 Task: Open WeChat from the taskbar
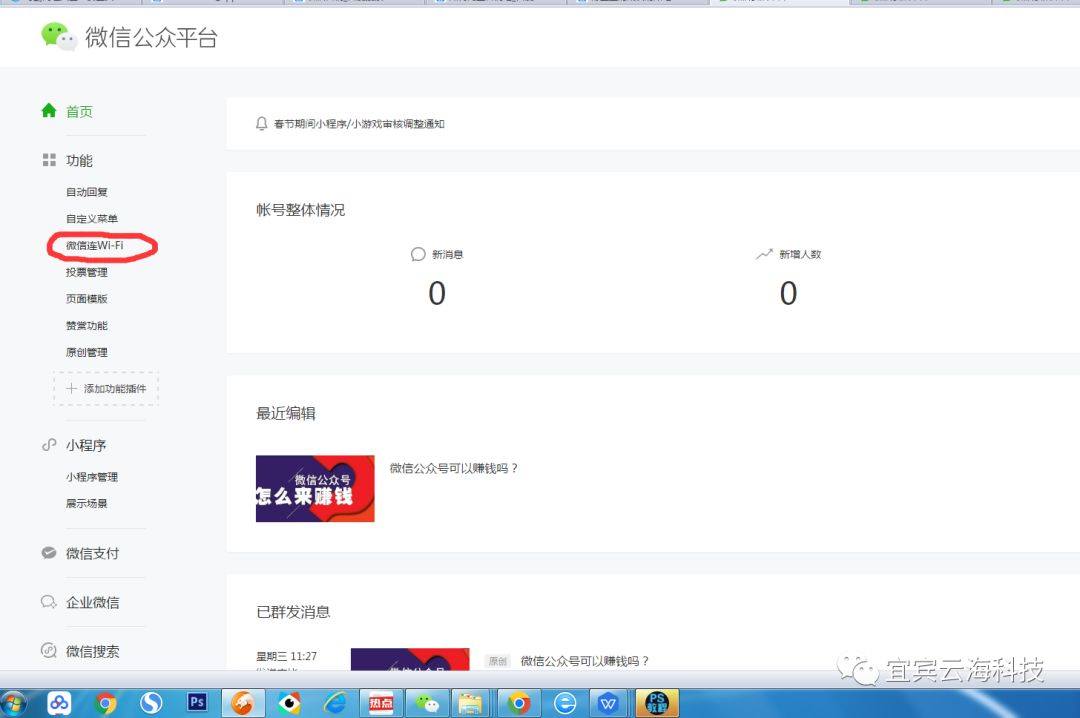pos(427,702)
